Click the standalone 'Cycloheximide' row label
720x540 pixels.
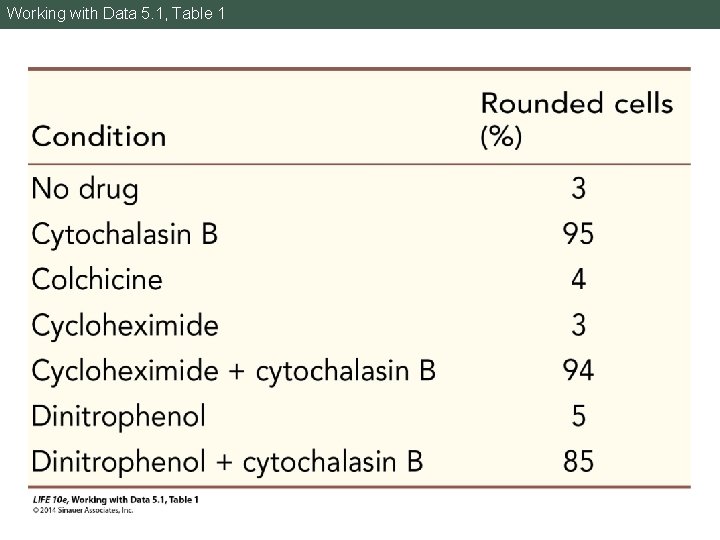(x=125, y=325)
